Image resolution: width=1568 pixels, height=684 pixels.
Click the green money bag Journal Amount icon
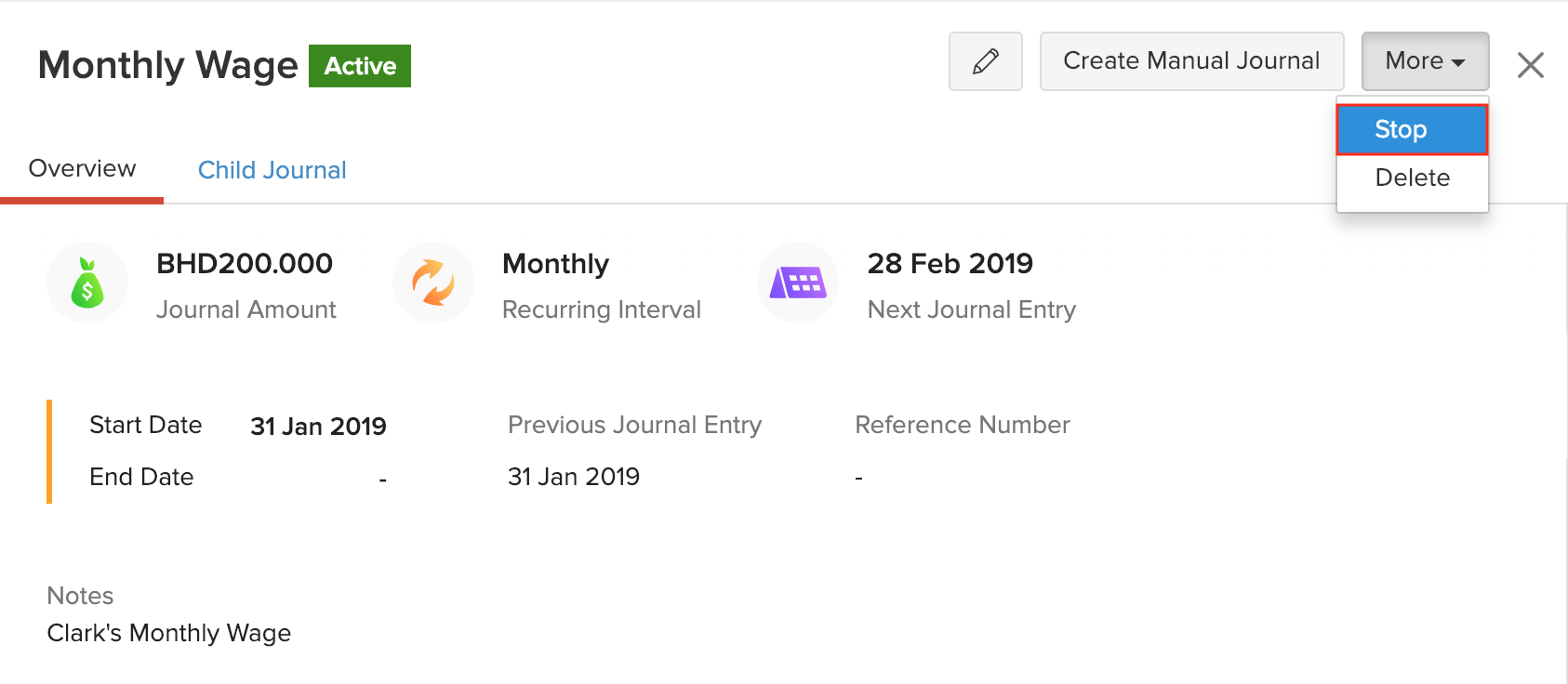click(x=86, y=282)
